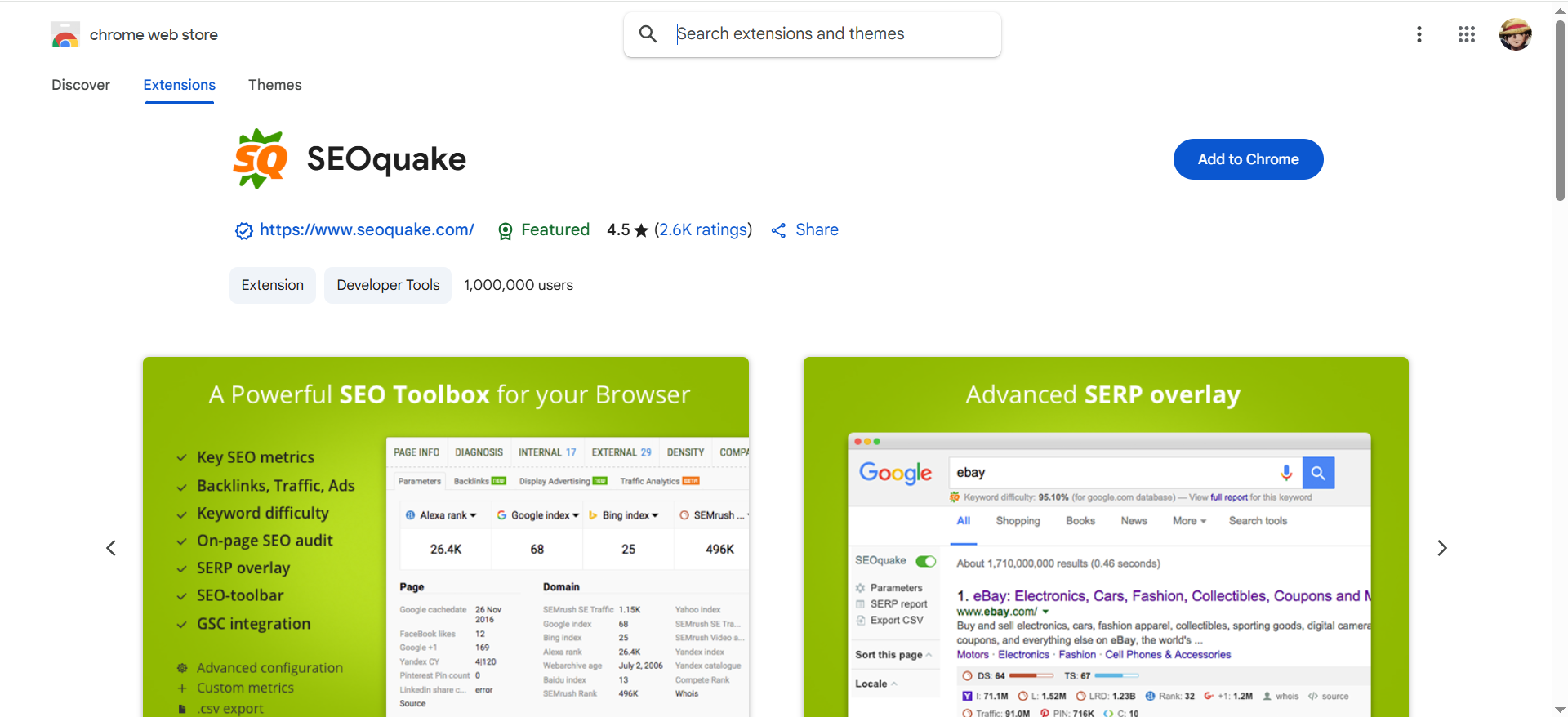The image size is (1568, 717).
Task: Click the 1,000,000 users text
Action: [x=519, y=285]
